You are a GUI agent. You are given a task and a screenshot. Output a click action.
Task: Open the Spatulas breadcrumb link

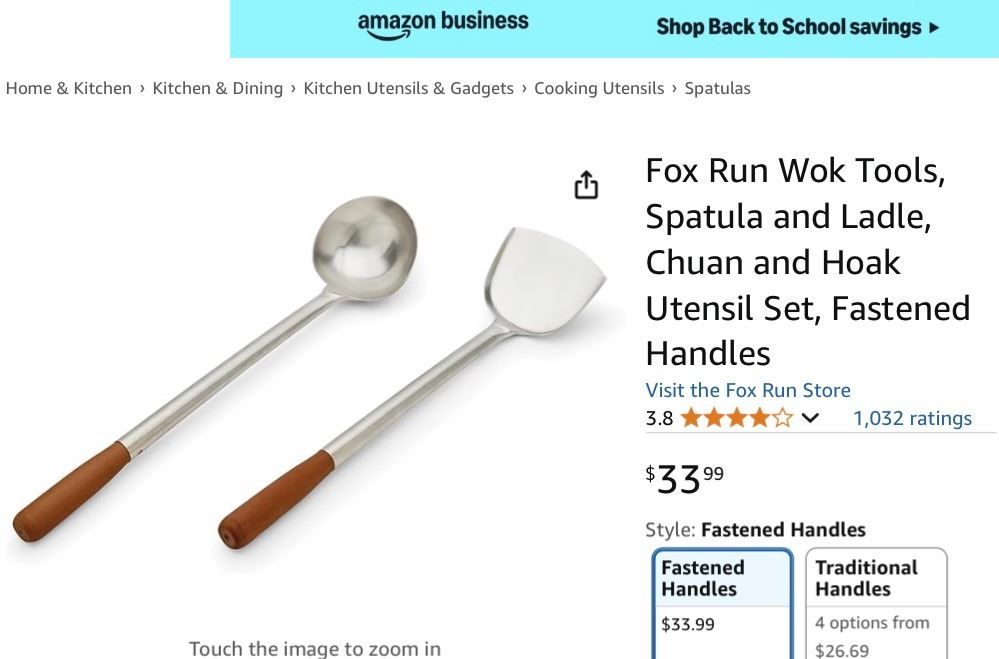[x=717, y=88]
